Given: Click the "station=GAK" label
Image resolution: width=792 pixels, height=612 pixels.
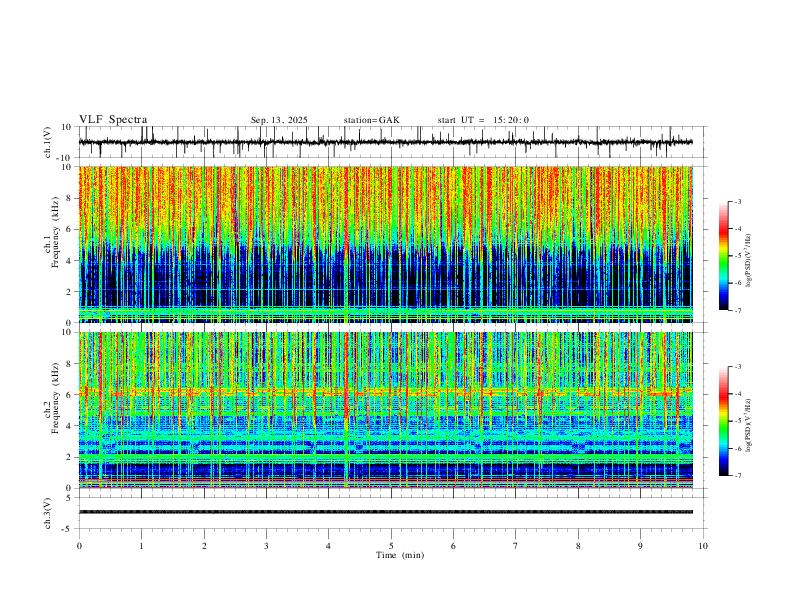Looking at the screenshot, I should click(371, 120).
